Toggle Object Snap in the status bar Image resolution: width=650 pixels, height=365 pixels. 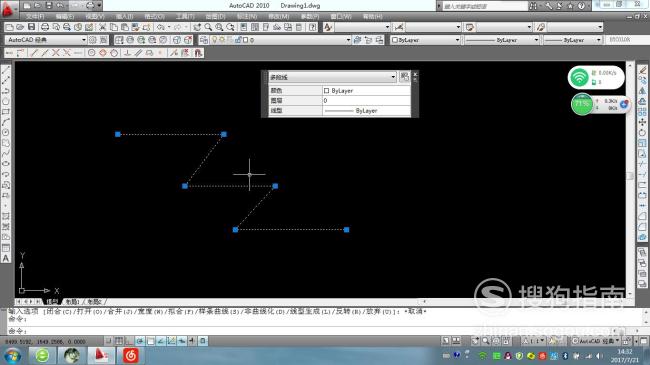(x=150, y=341)
